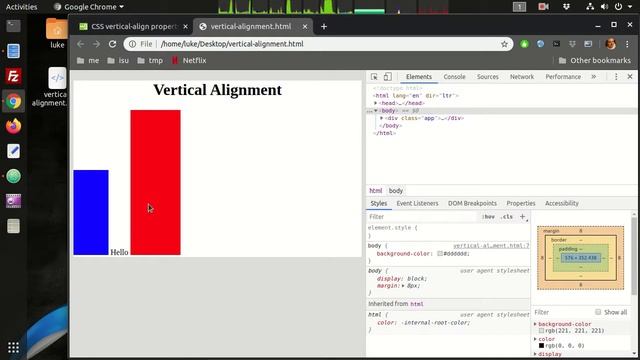Open the tmp bookmarks folder
This screenshot has width=640, height=360.
pyautogui.click(x=150, y=60)
